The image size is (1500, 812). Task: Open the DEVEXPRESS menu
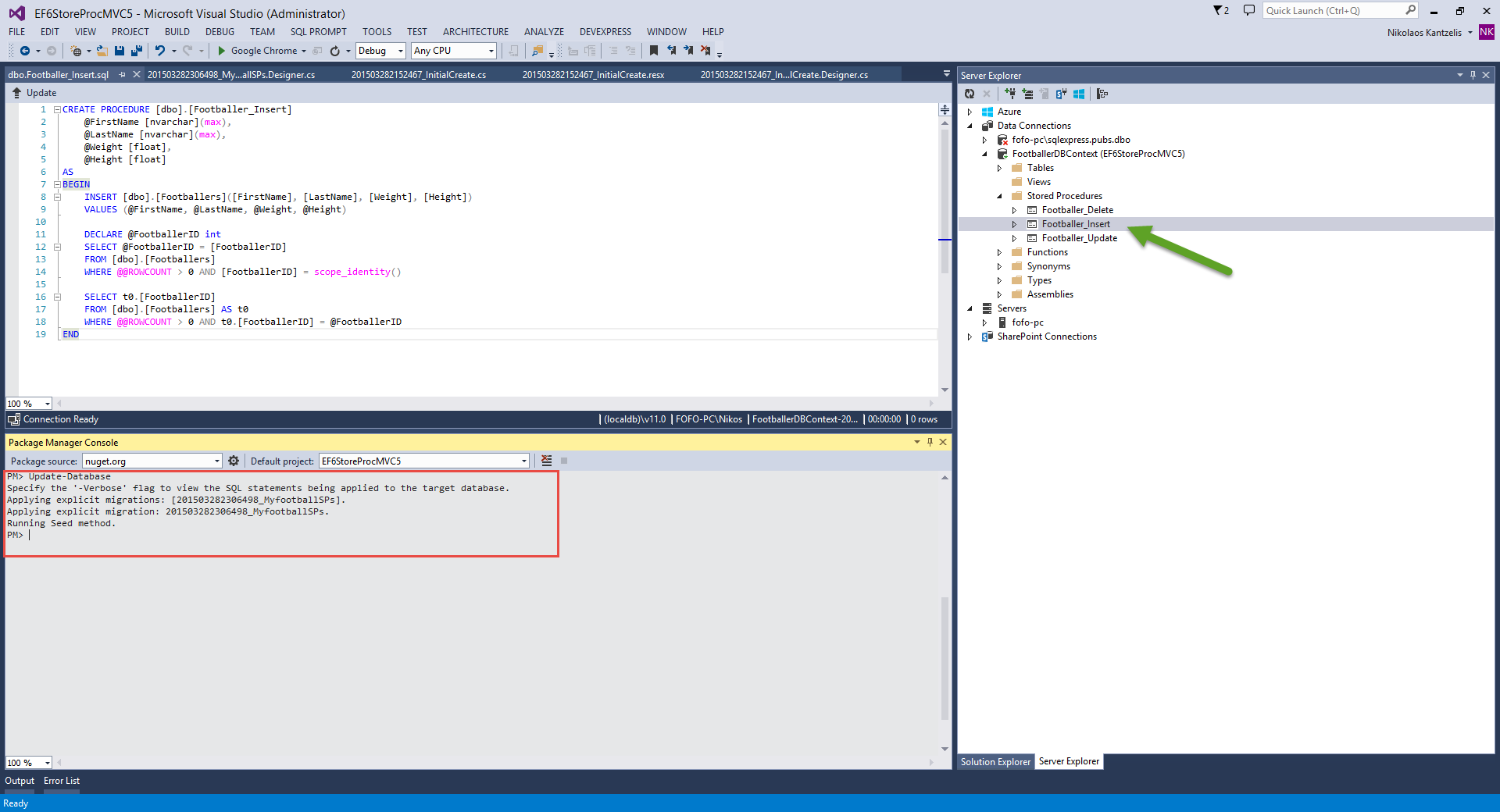(x=605, y=32)
